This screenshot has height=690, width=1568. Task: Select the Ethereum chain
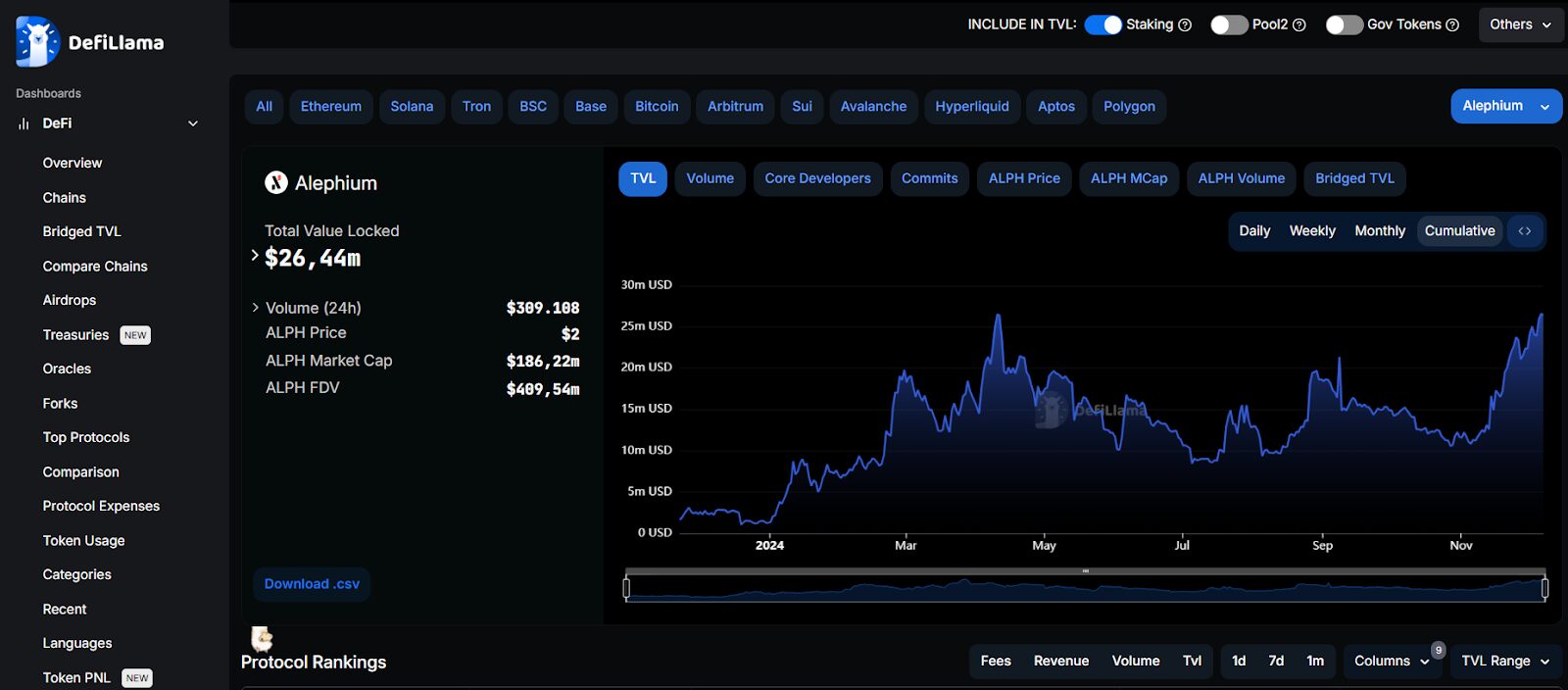click(331, 107)
